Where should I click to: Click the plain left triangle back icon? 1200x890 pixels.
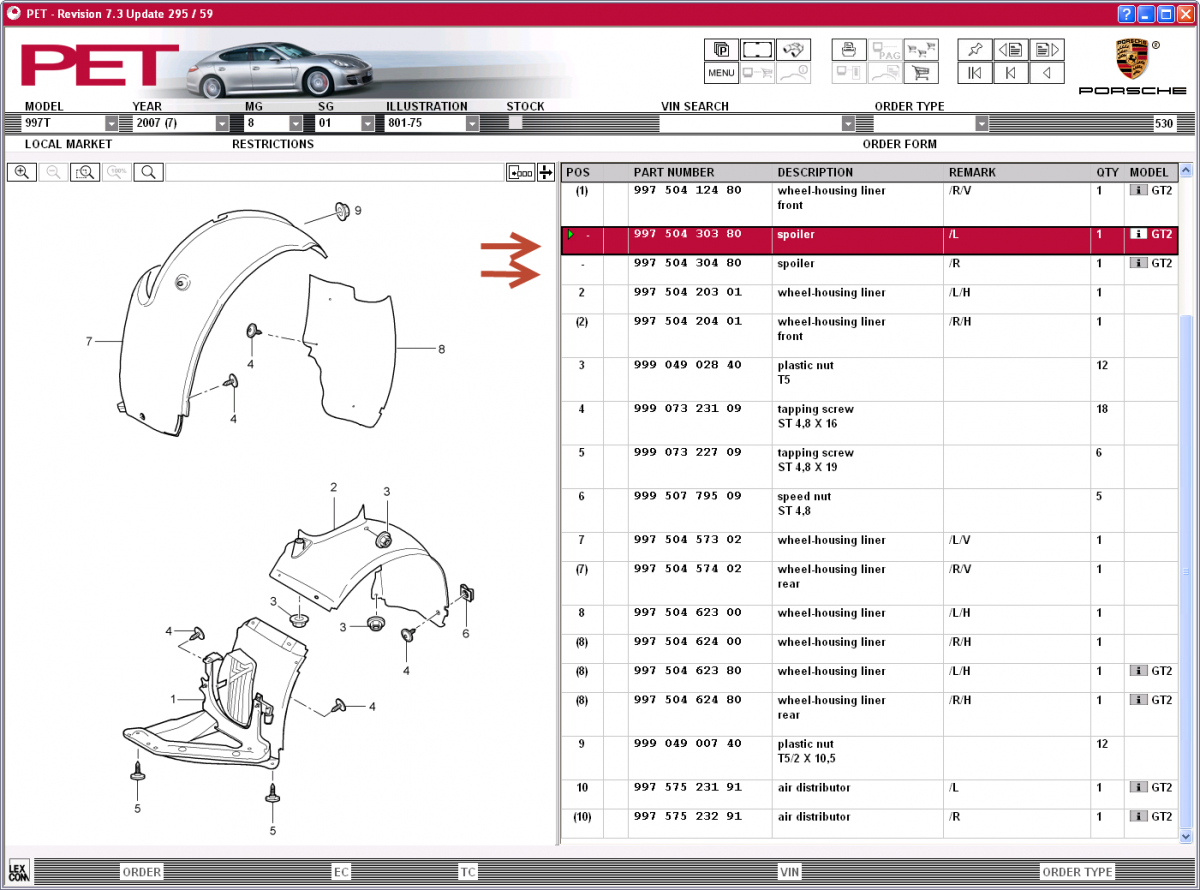pyautogui.click(x=1047, y=73)
